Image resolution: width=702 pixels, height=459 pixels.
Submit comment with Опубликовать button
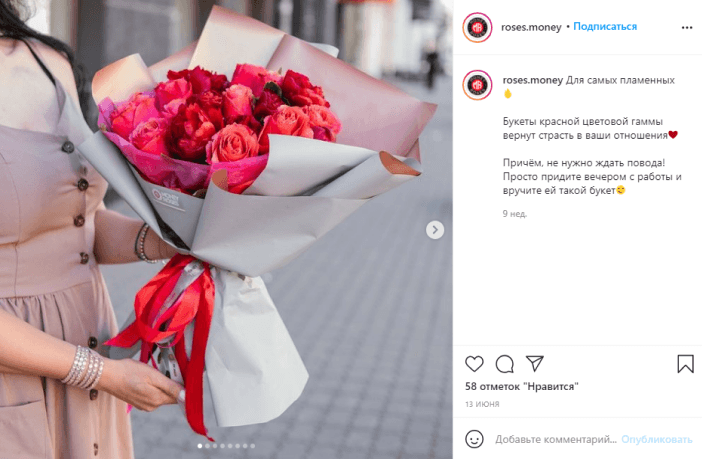[657, 439]
